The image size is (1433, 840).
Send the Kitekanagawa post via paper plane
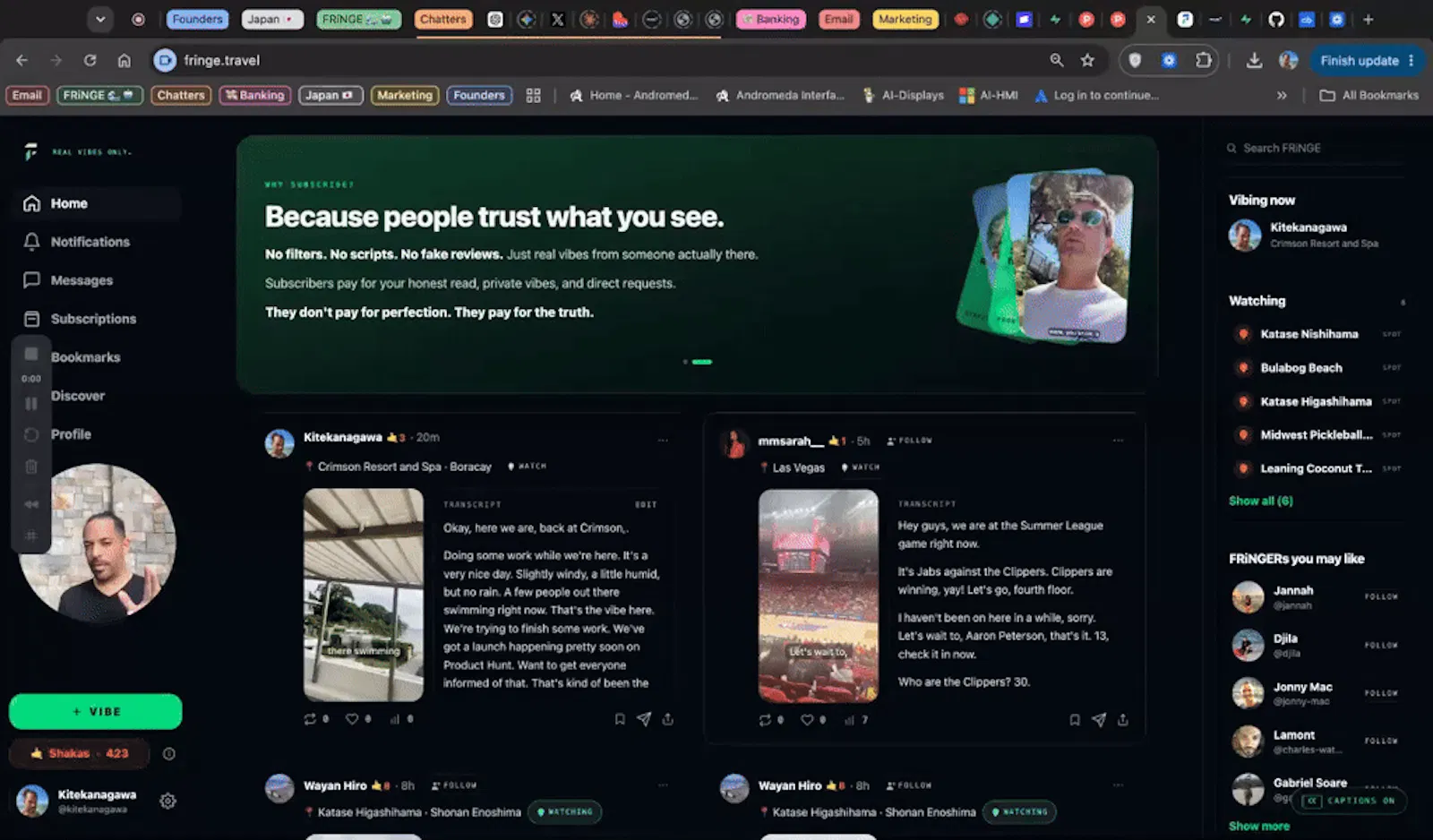[644, 719]
